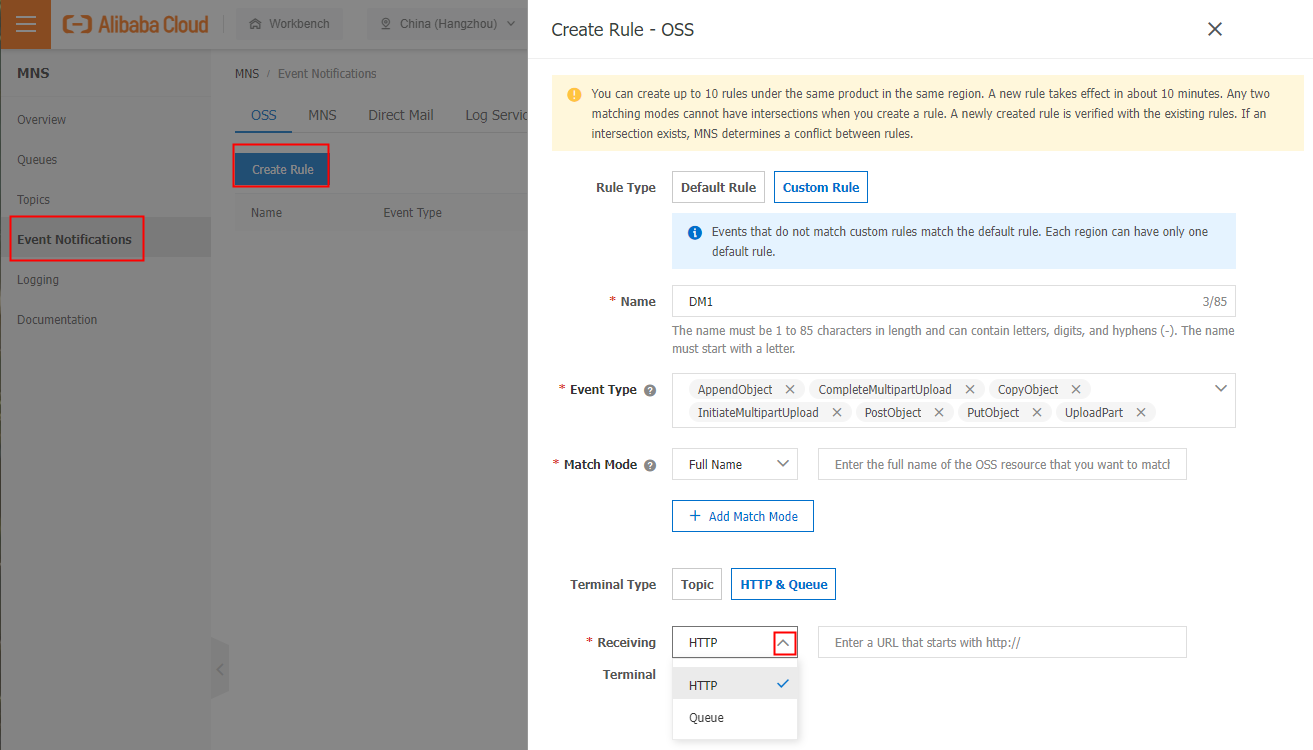Viewport: 1313px width, 750px height.
Task: Switch to the Direct Mail tab
Action: pyautogui.click(x=401, y=115)
